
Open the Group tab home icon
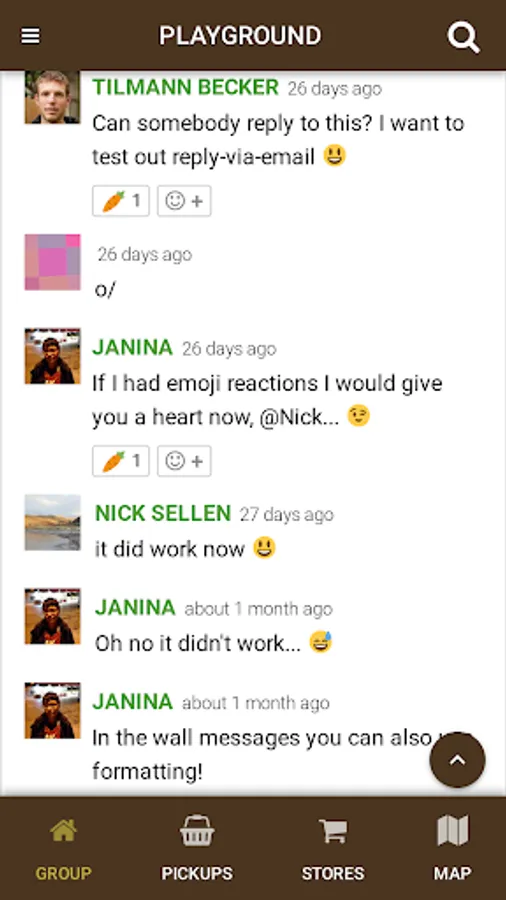pos(63,831)
